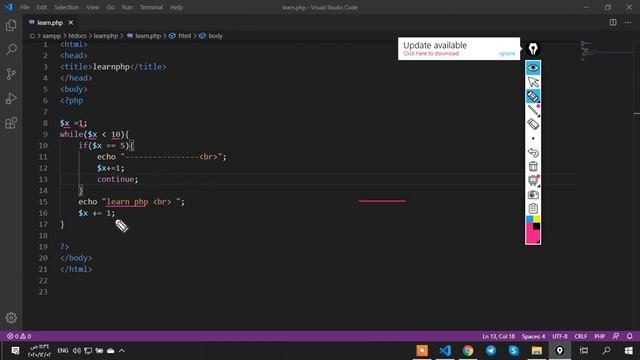Open Telegram from the taskbar
Image resolution: width=640 pixels, height=360 pixels.
491,351
